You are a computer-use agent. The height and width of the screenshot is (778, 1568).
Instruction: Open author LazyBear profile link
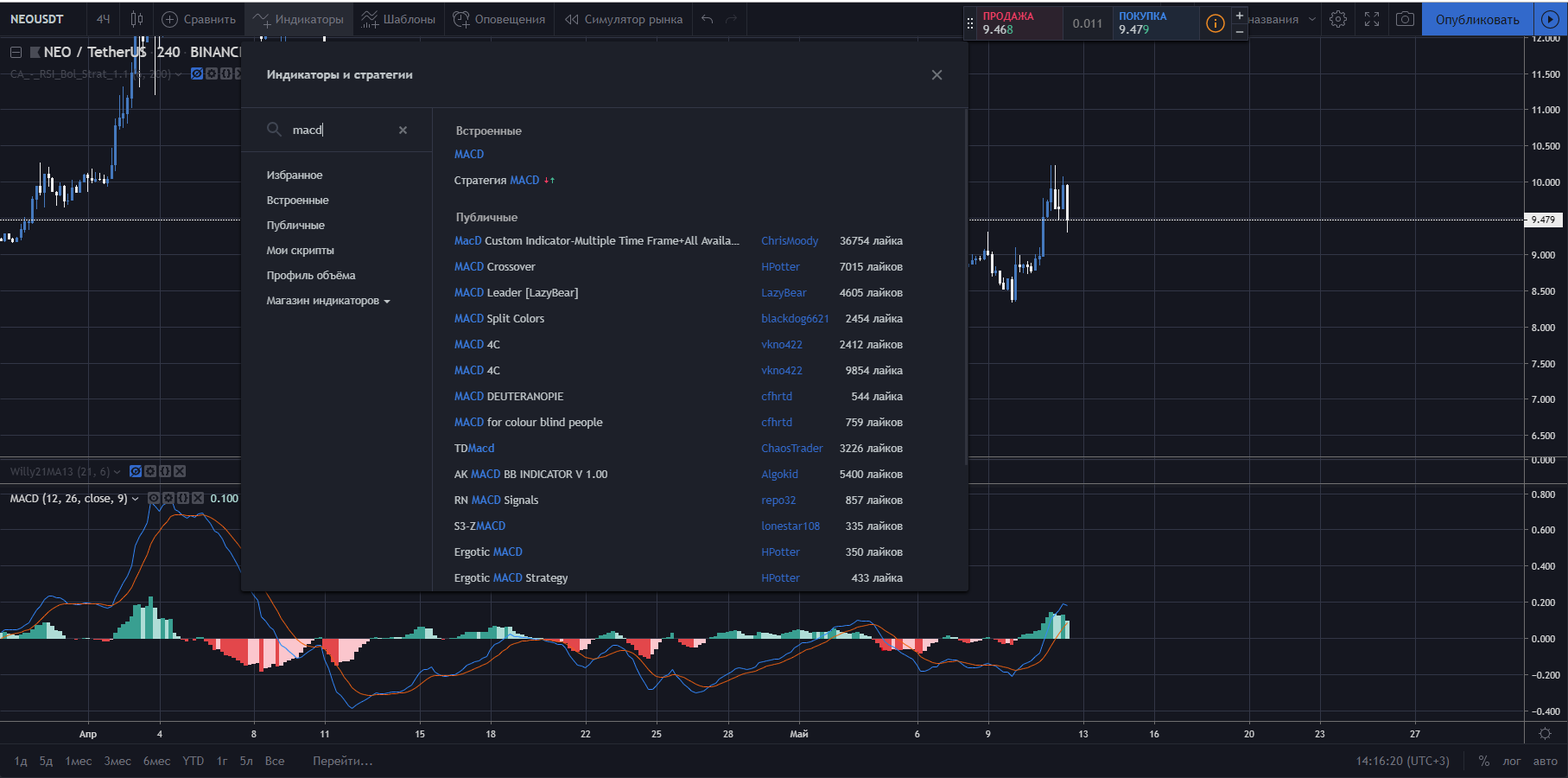click(x=784, y=292)
